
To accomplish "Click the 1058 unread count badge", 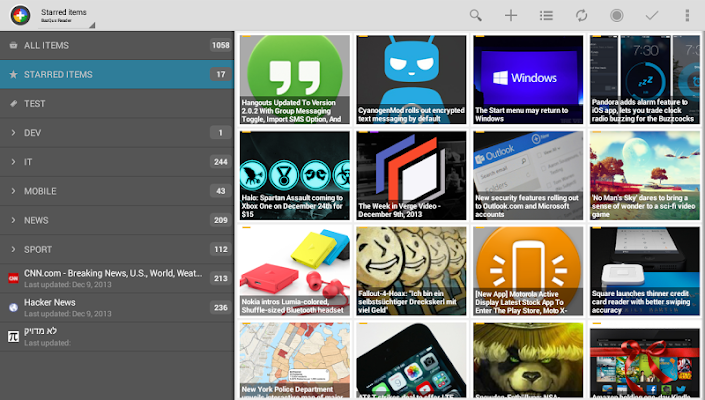I will [x=221, y=45].
